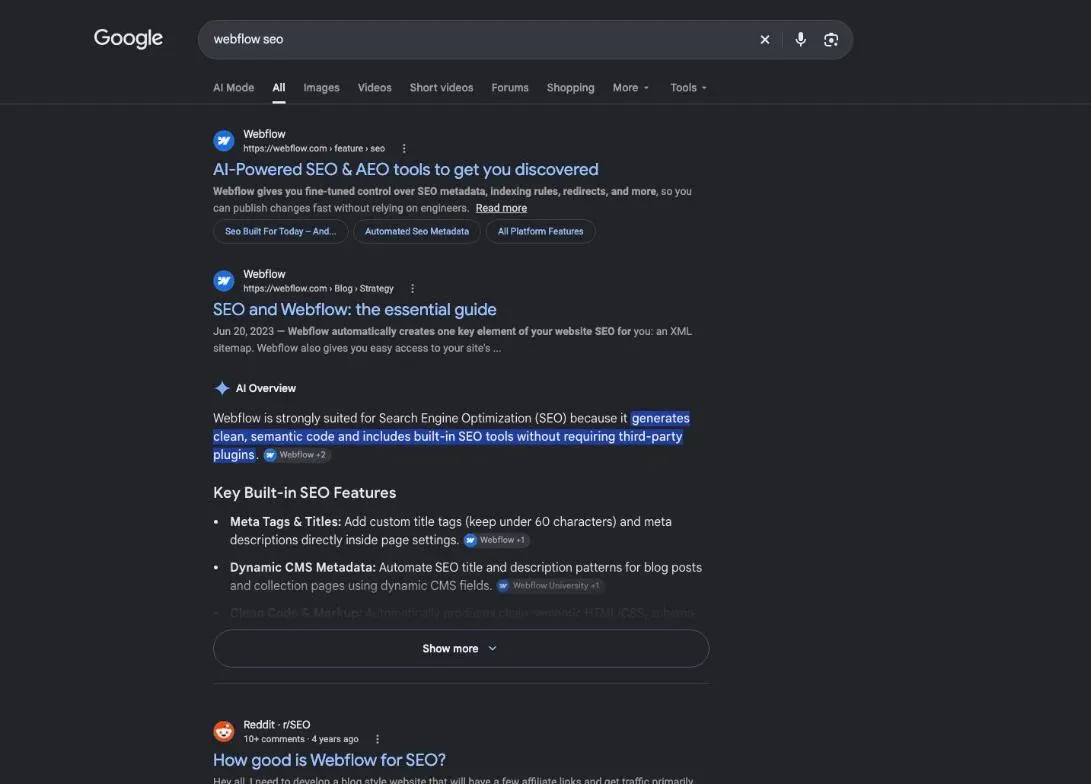Open Shopping tab

pos(571,88)
